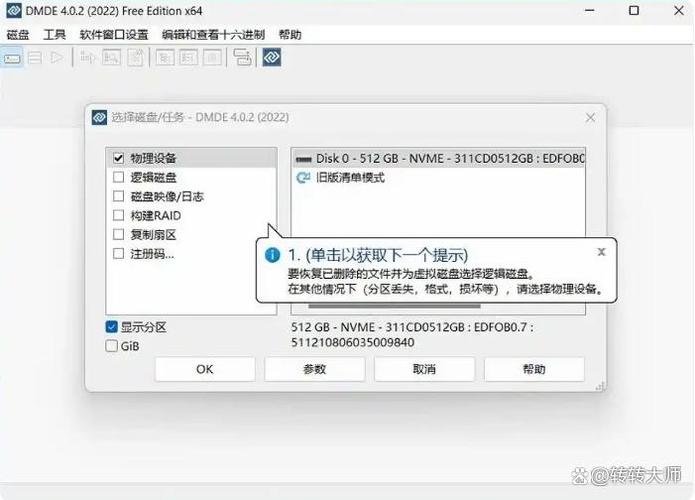Click the horizontal scrollbar under the disk list
695x500 pixels.
[x=394, y=306]
